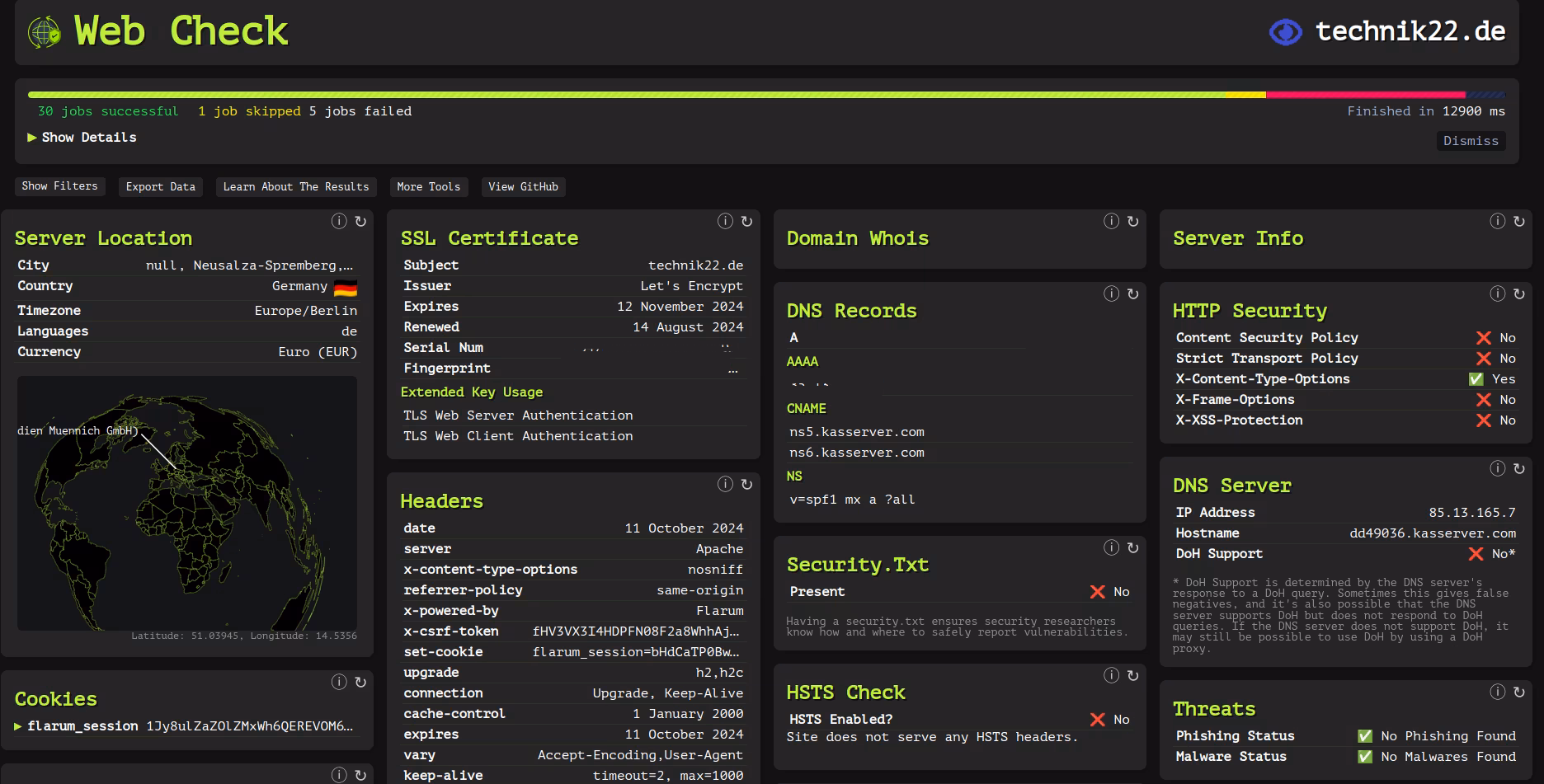
Task: Open info for Server Info card
Action: (x=1497, y=221)
